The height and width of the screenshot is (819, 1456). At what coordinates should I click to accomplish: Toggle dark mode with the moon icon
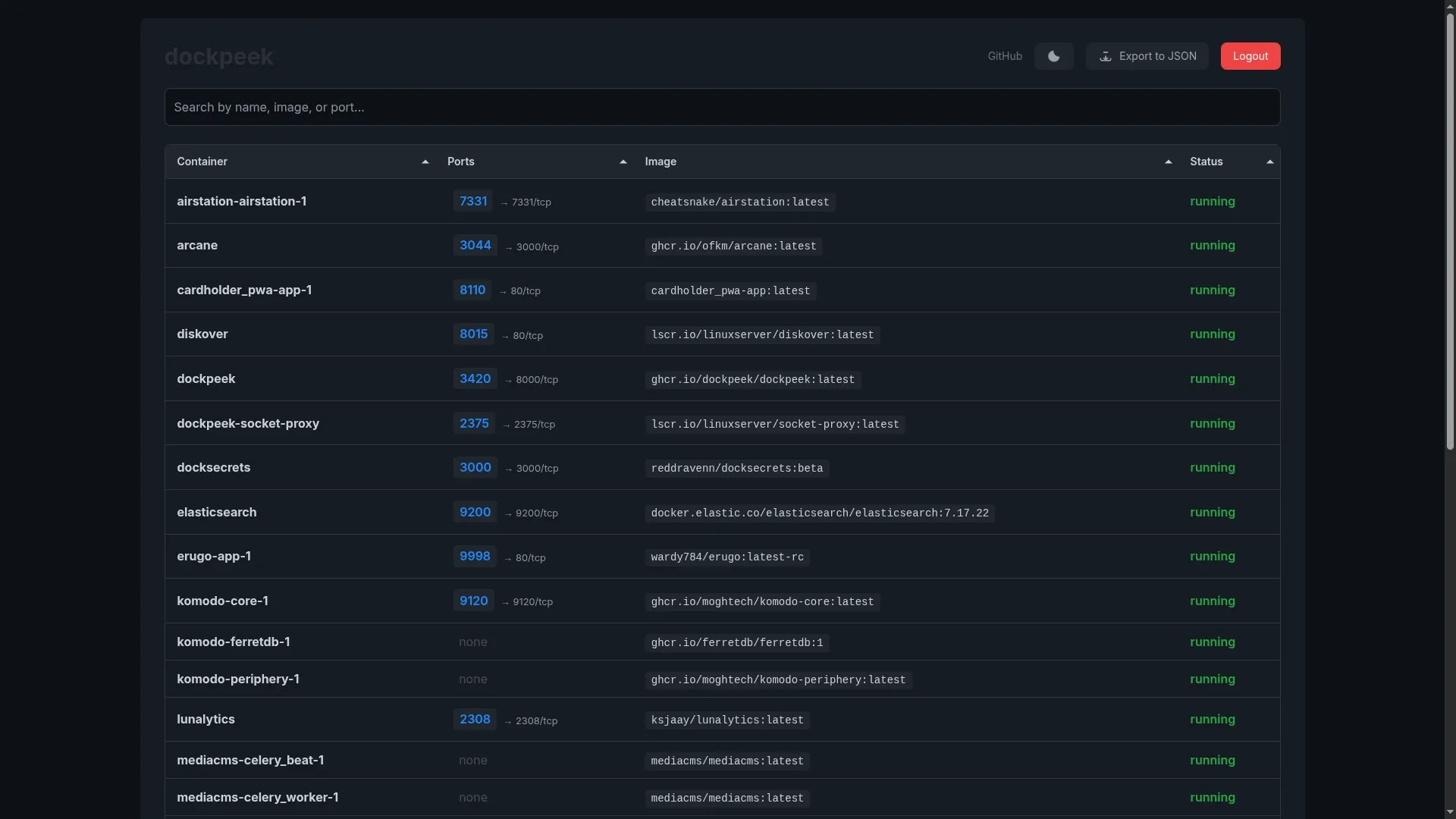(x=1053, y=56)
